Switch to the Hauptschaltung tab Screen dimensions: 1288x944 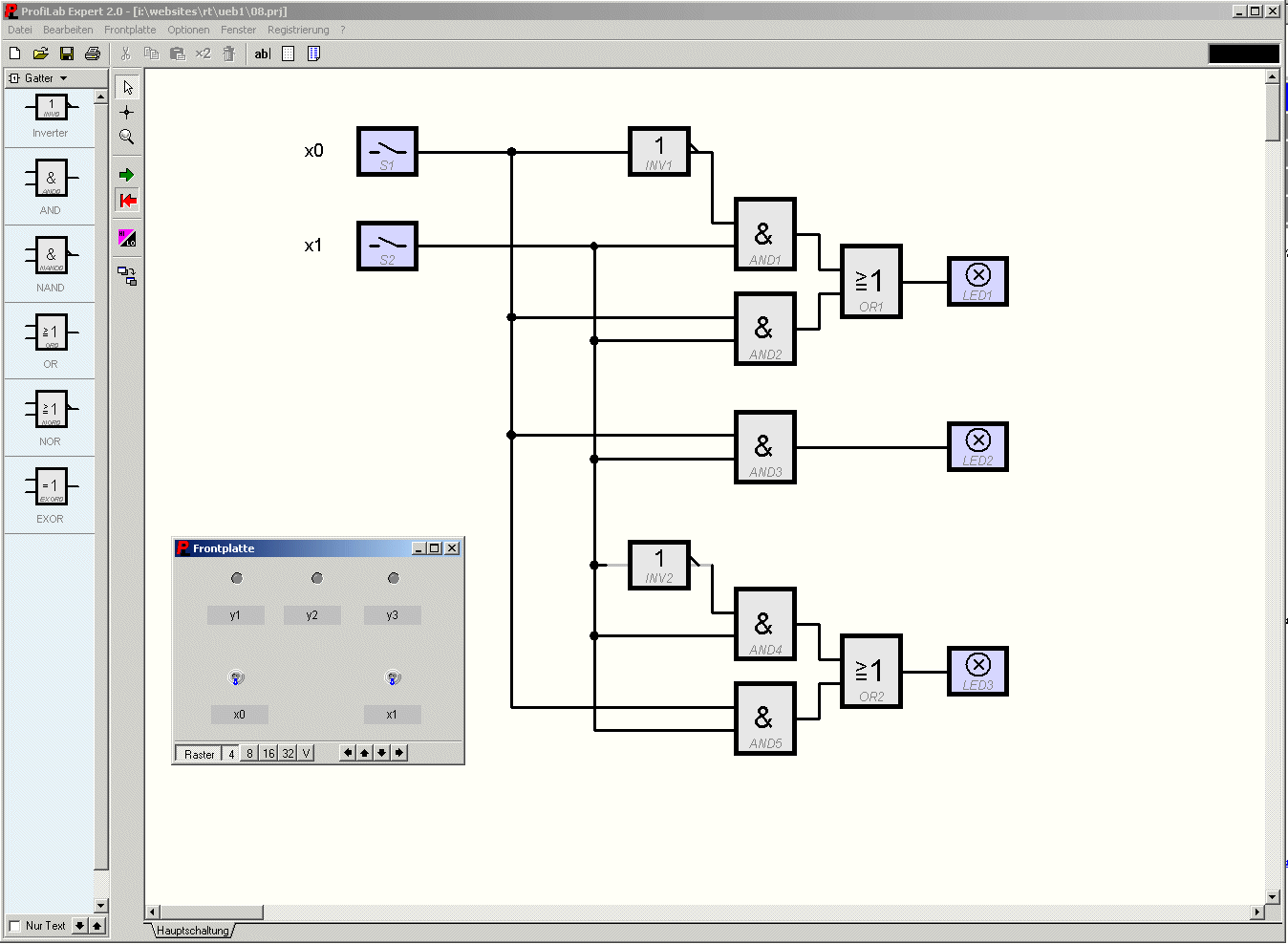(x=193, y=931)
